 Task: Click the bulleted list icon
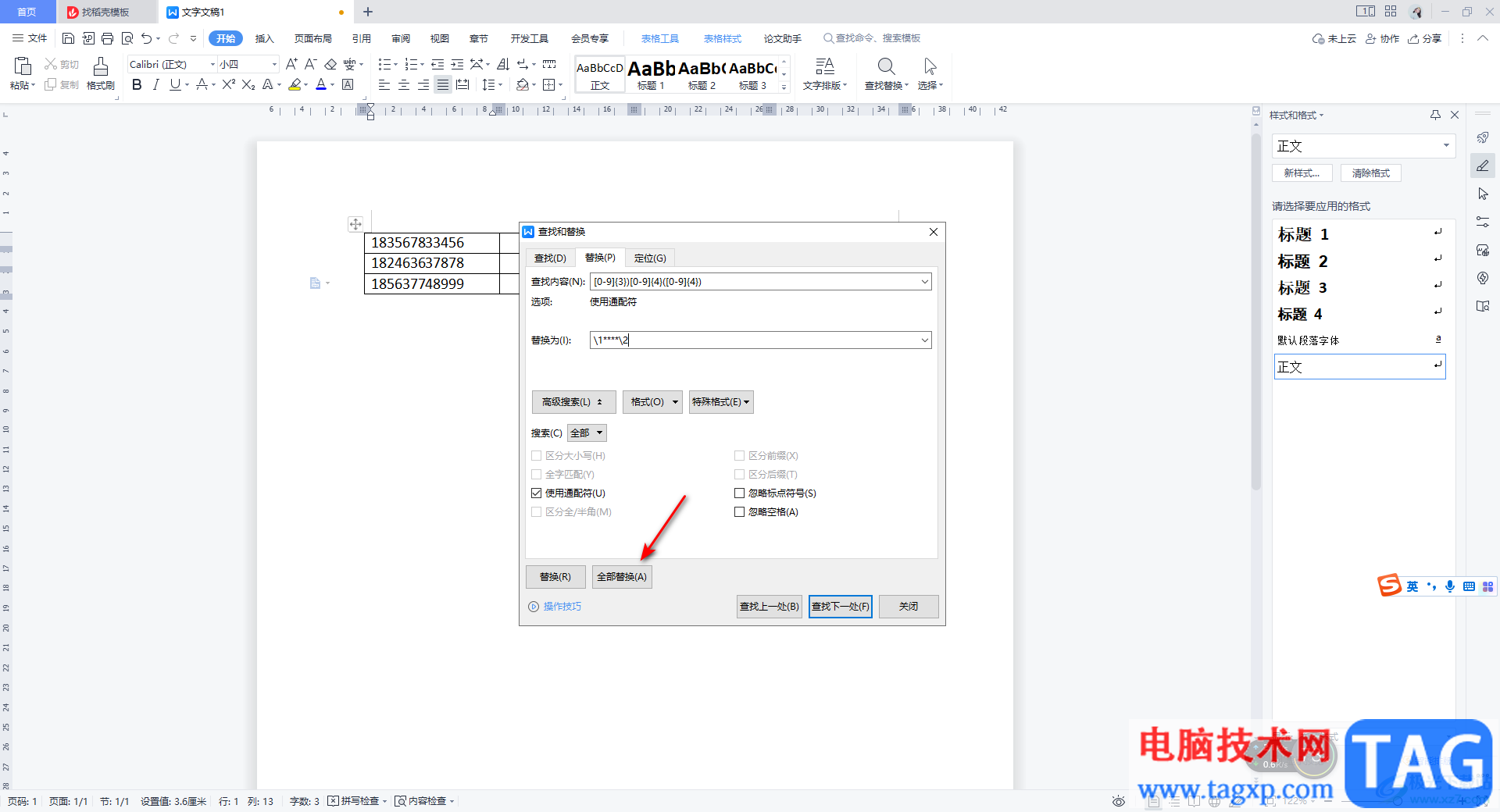click(x=384, y=64)
